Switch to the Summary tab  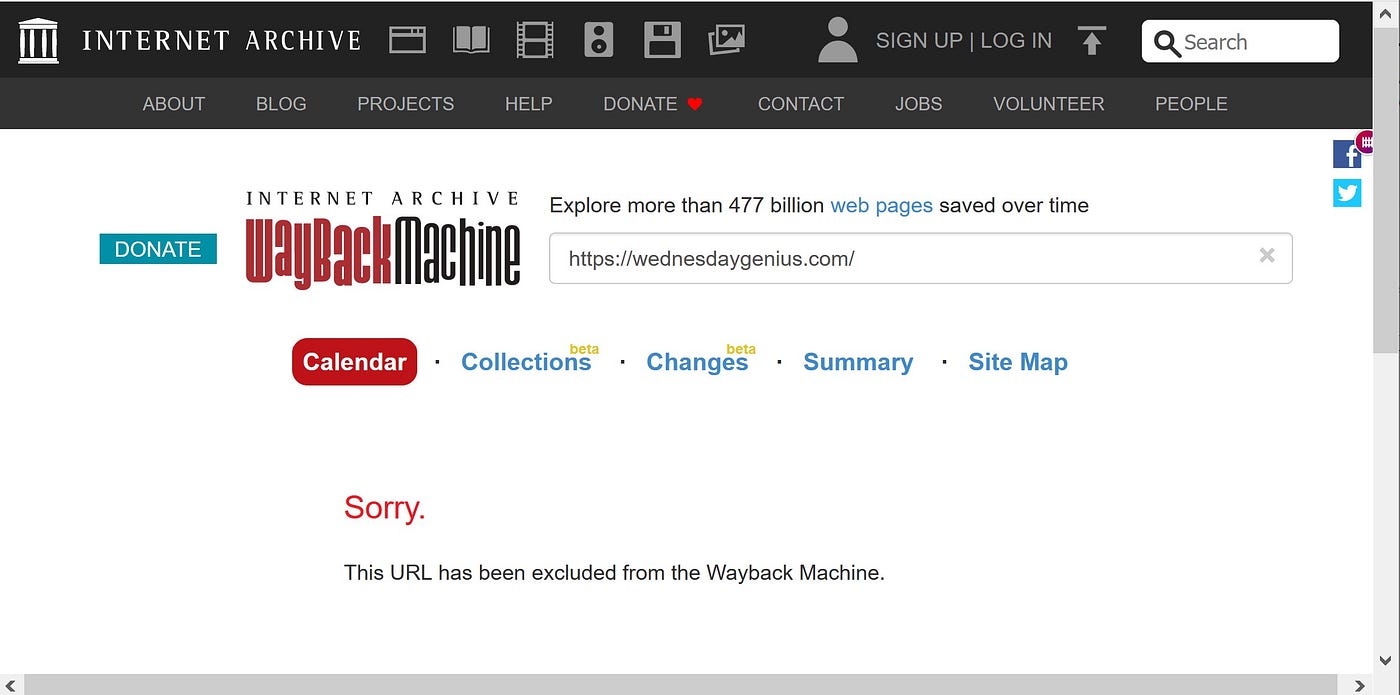pyautogui.click(x=858, y=362)
